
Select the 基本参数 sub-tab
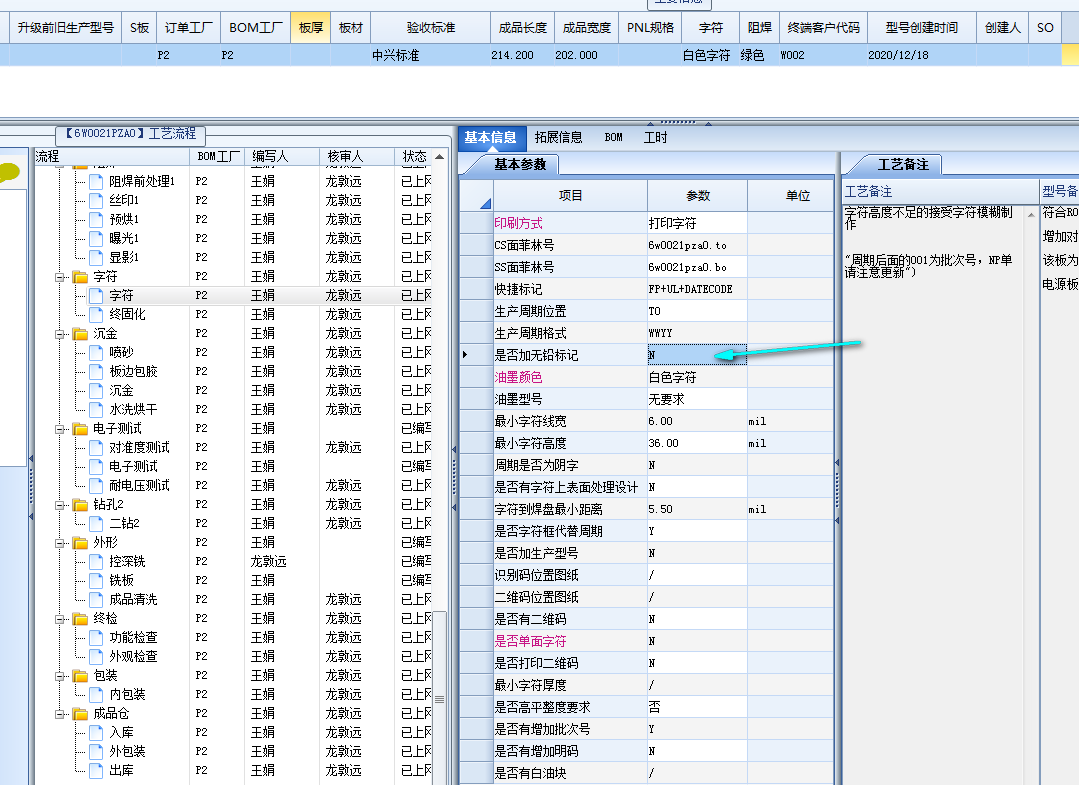click(520, 164)
